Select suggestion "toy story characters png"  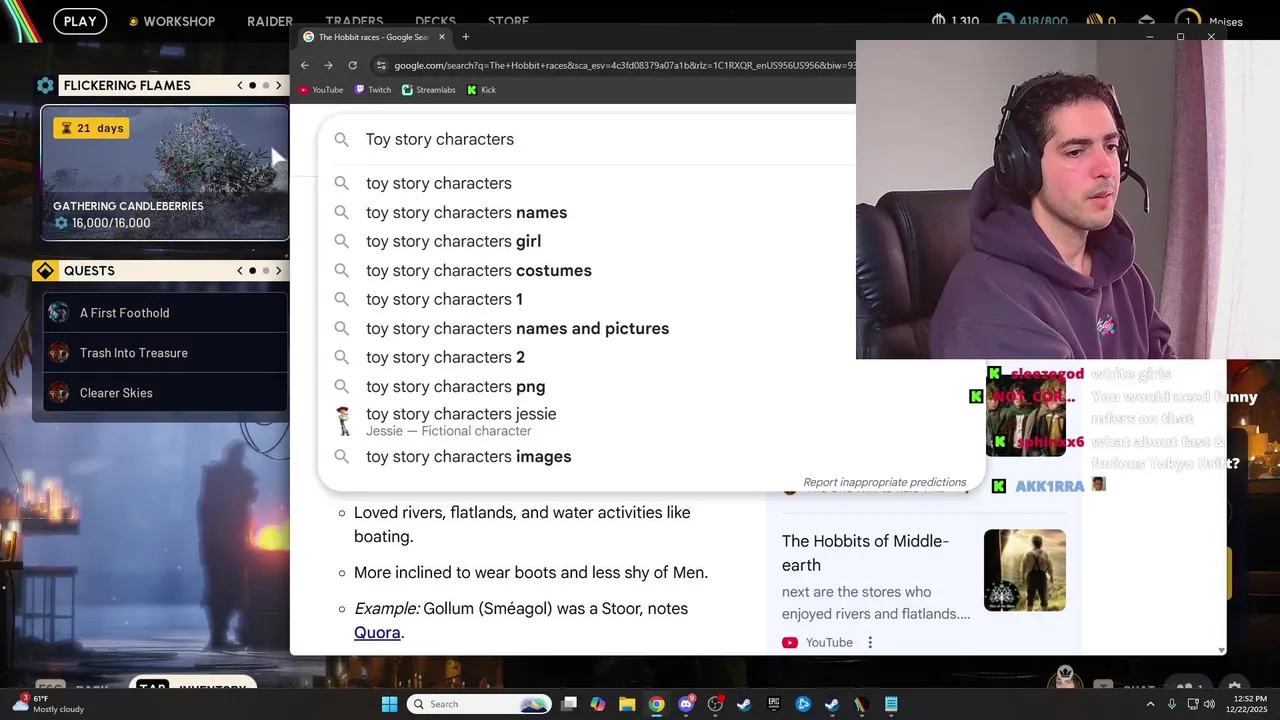pos(651,386)
